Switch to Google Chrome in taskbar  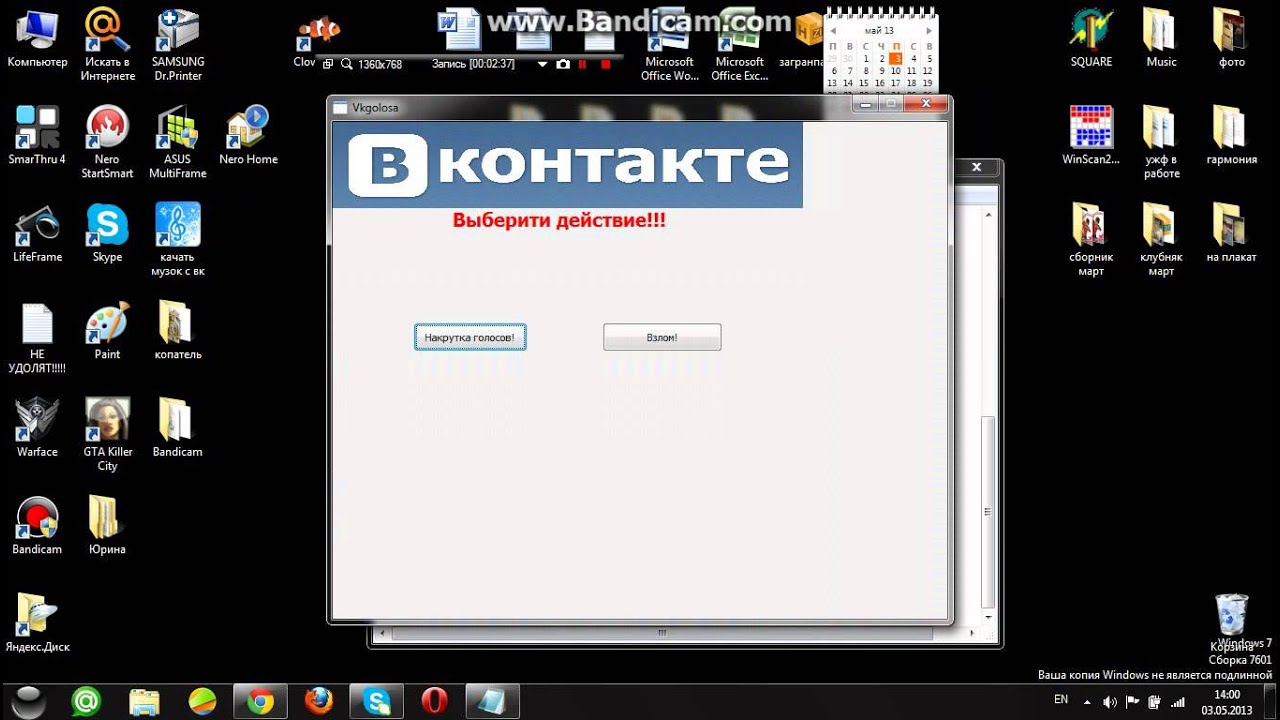coord(261,701)
